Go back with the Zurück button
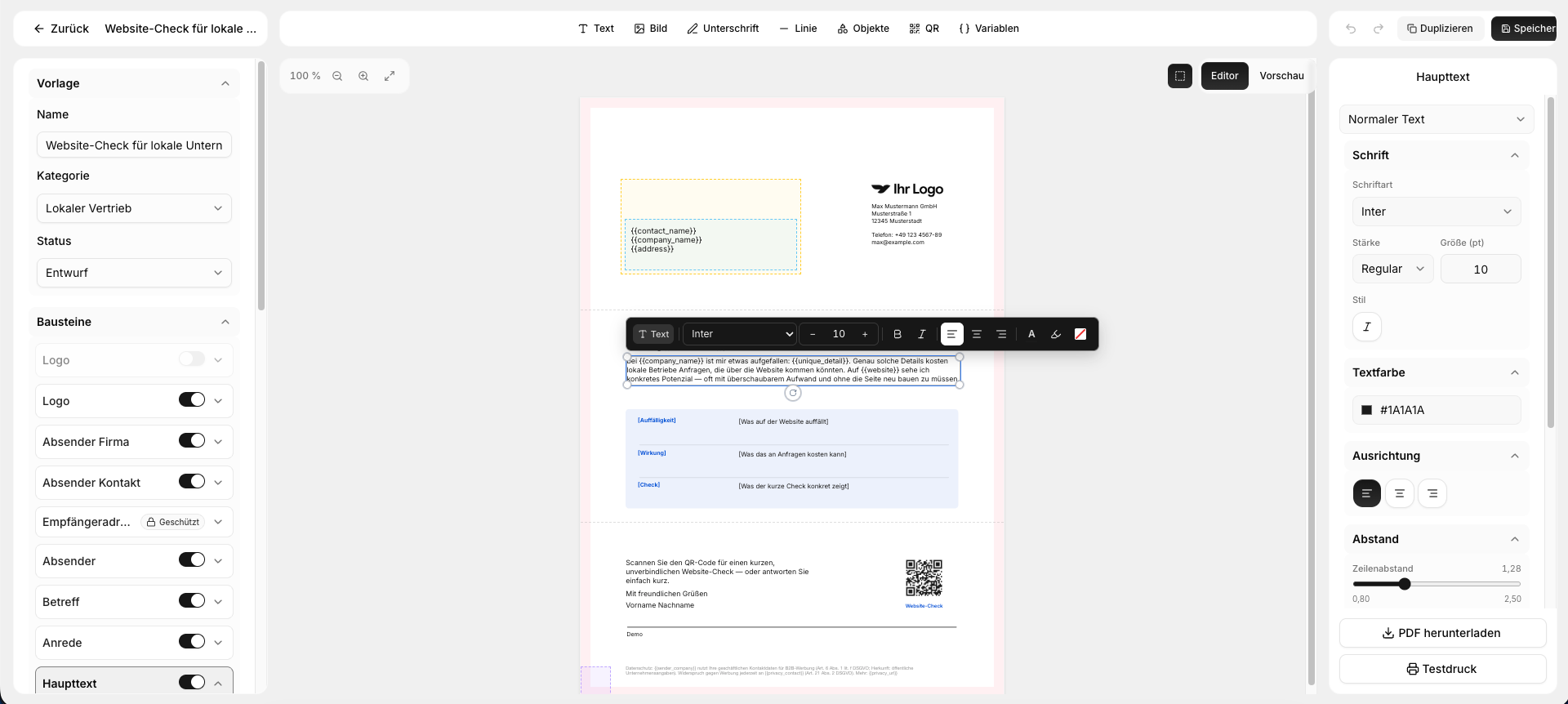This screenshot has width=1568, height=704. click(x=61, y=29)
